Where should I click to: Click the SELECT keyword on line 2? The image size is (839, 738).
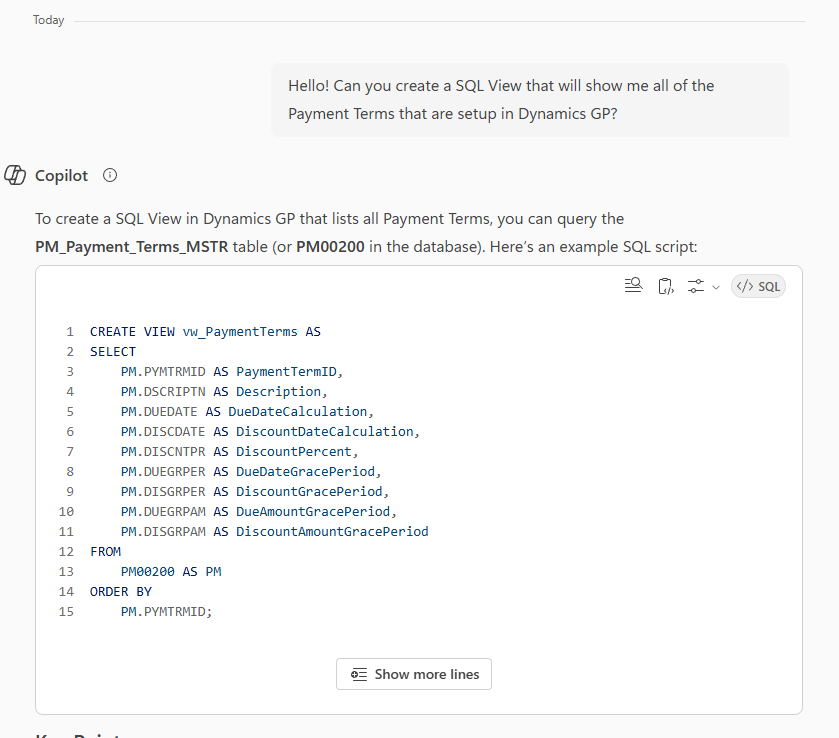point(113,352)
